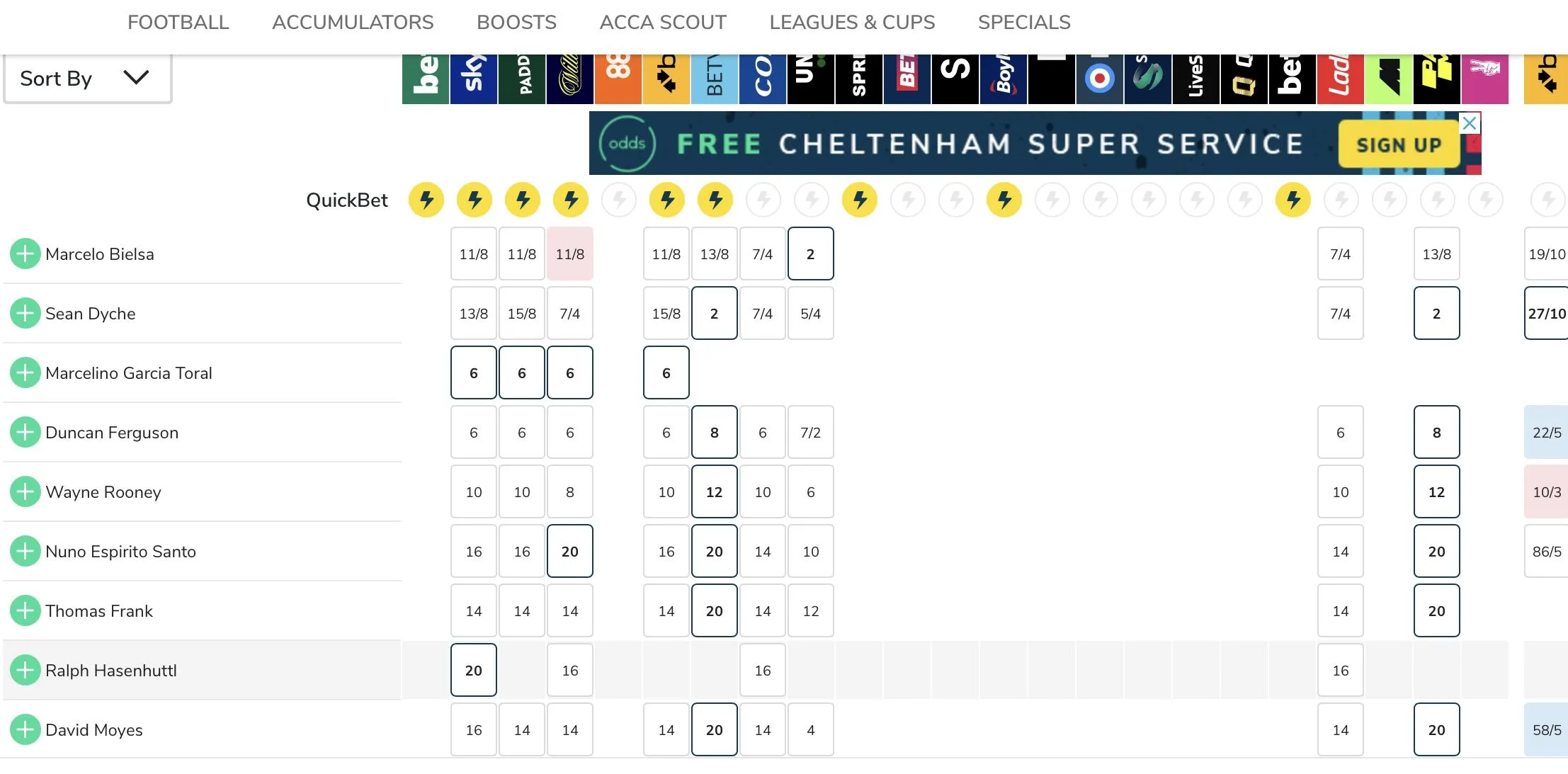This screenshot has width=1568, height=774.
Task: Open the red Ladbrokes logo
Action: (1341, 79)
